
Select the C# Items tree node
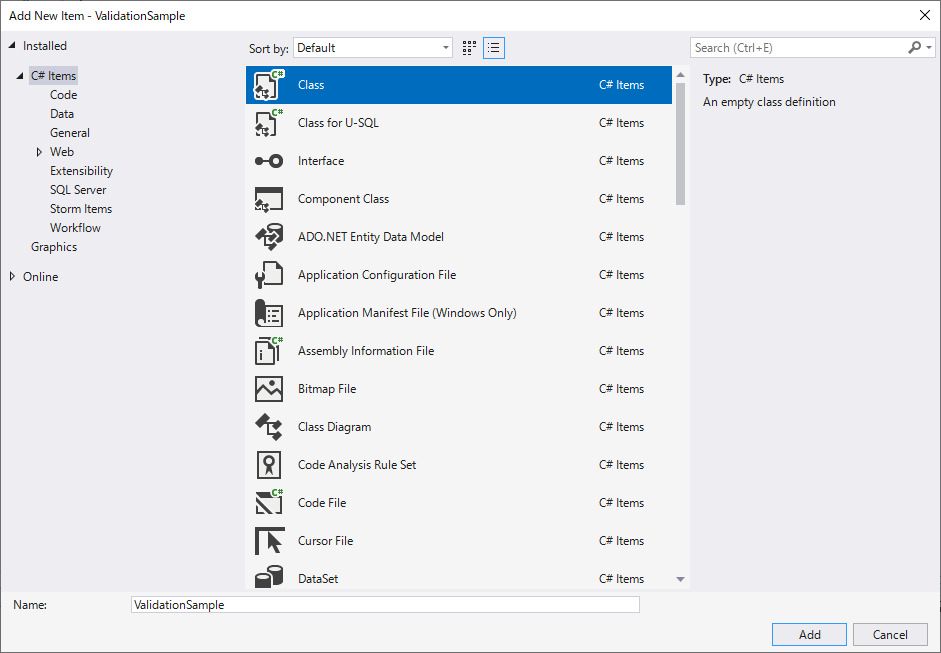click(x=53, y=76)
